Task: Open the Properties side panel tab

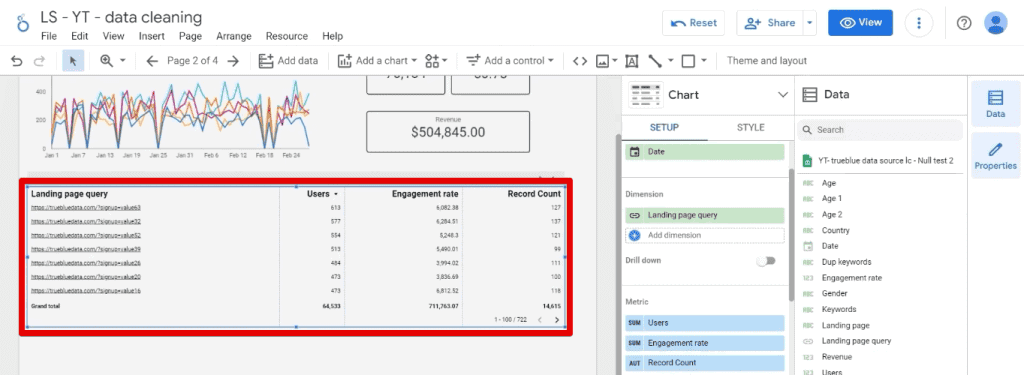Action: coord(995,155)
